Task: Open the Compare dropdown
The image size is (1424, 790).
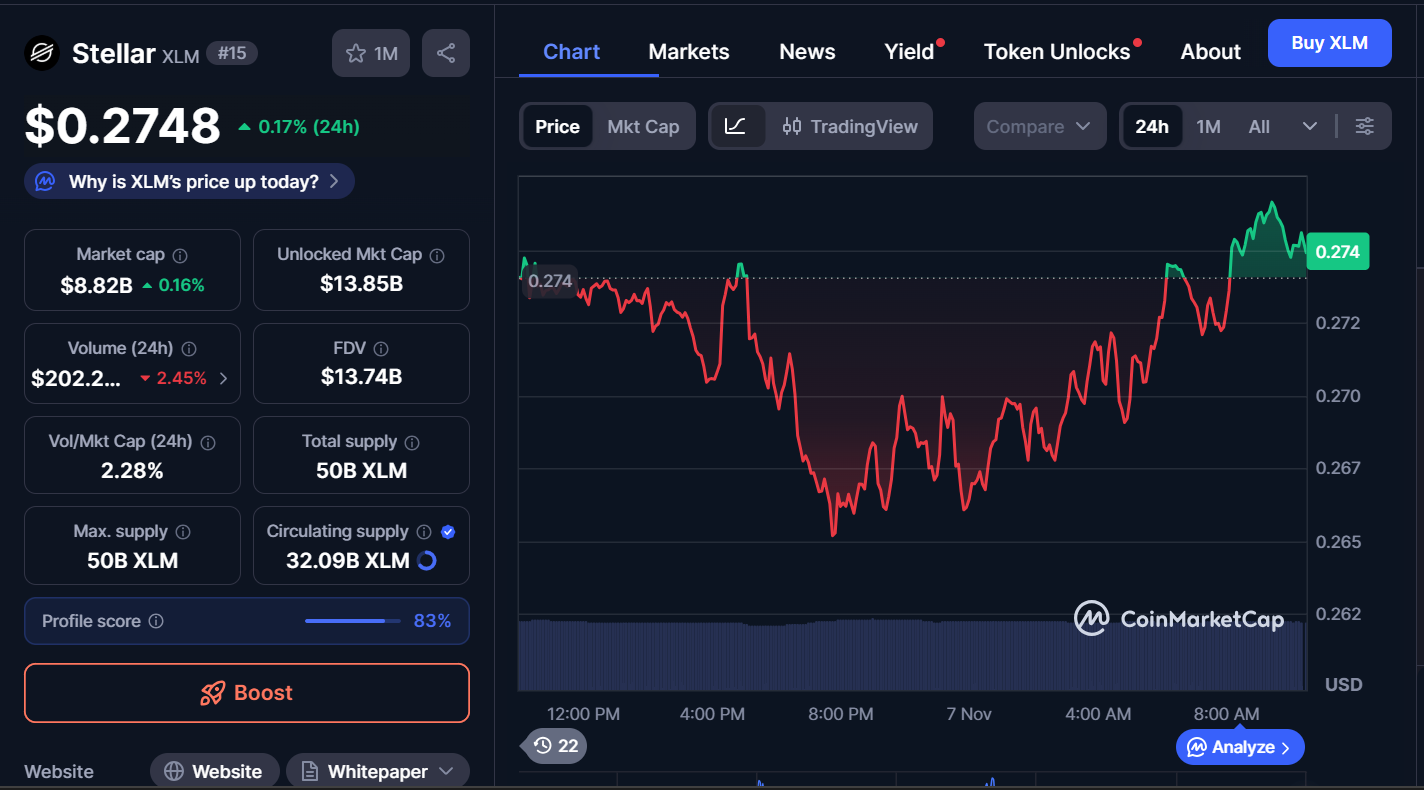Action: point(1039,126)
